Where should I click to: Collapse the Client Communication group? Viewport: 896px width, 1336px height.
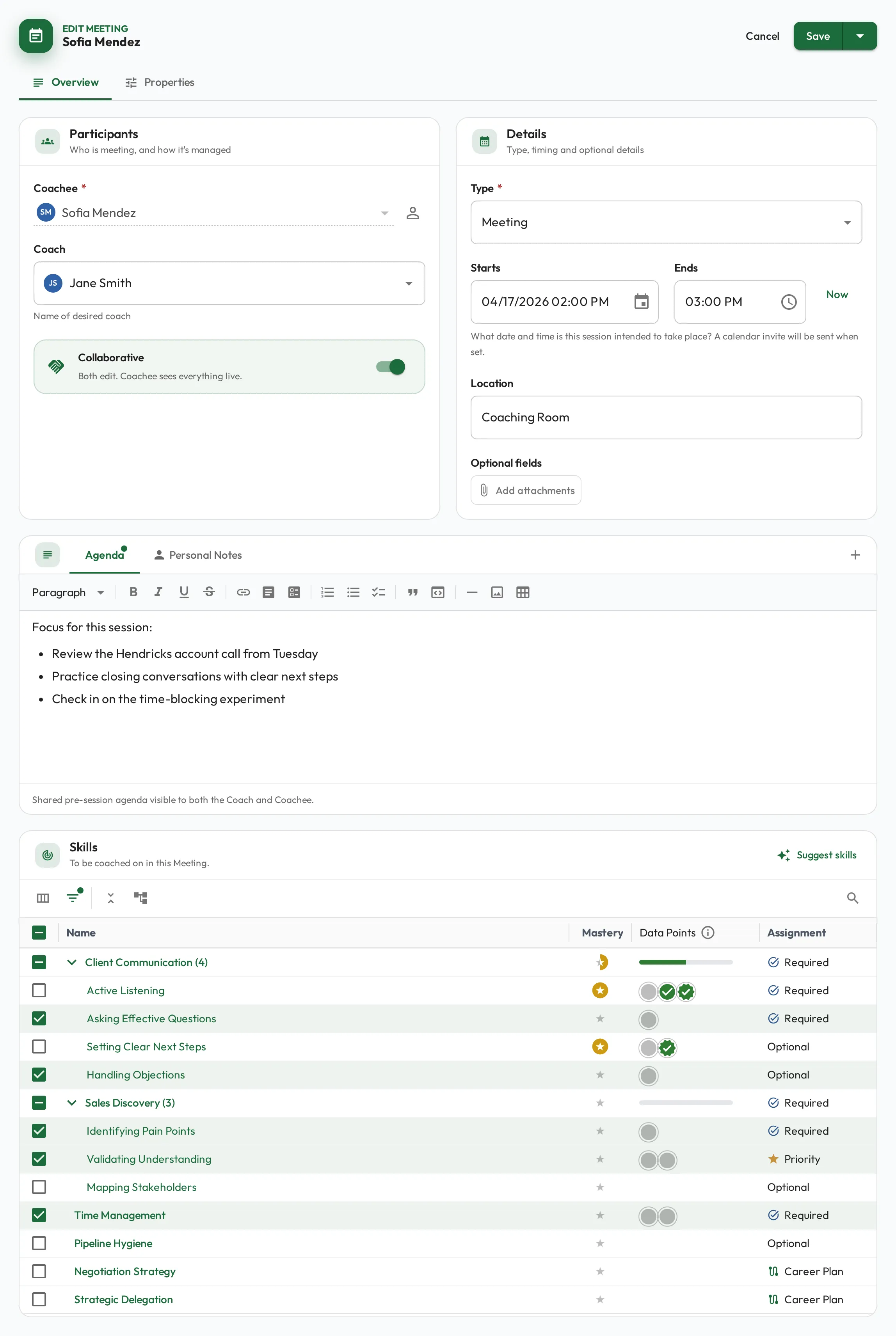[x=71, y=962]
